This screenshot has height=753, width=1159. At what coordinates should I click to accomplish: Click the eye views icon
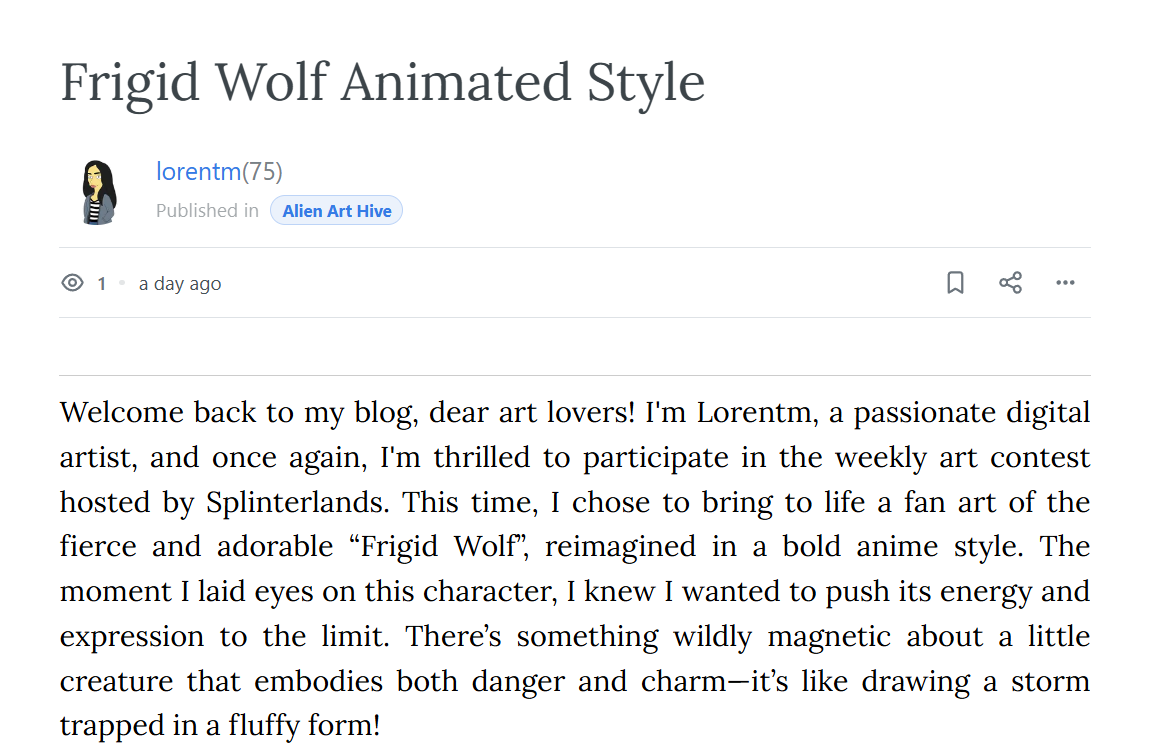pyautogui.click(x=72, y=283)
